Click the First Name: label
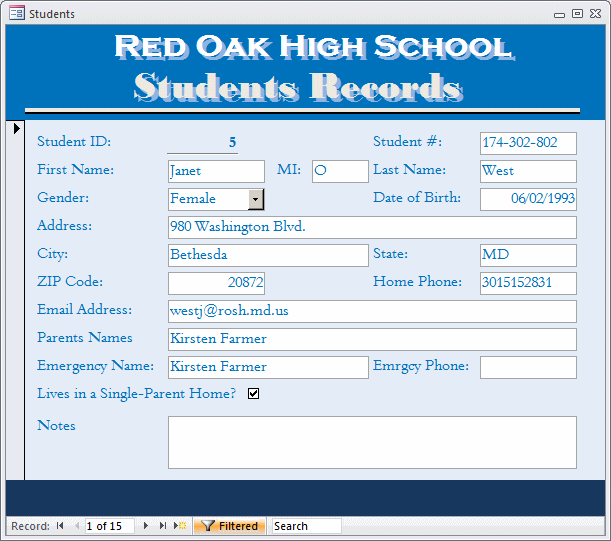 [x=76, y=170]
